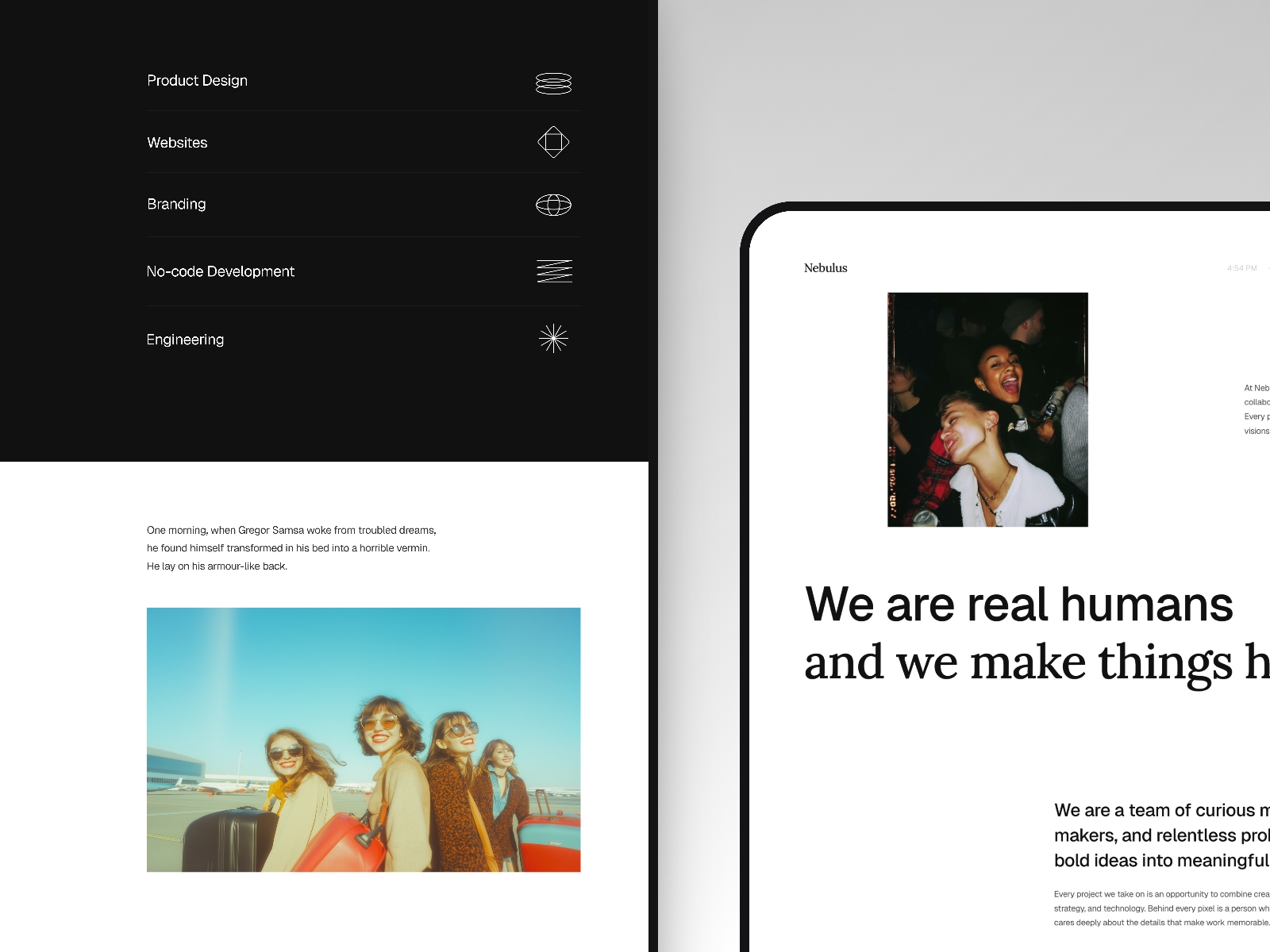The width and height of the screenshot is (1270, 952).
Task: Open the No-code Development service label
Action: tap(220, 271)
